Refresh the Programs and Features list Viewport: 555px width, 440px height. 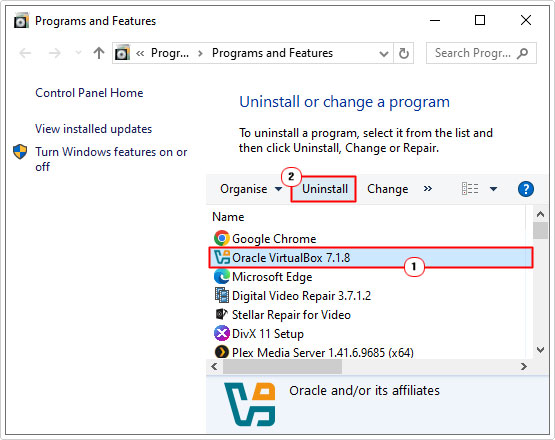click(x=404, y=53)
